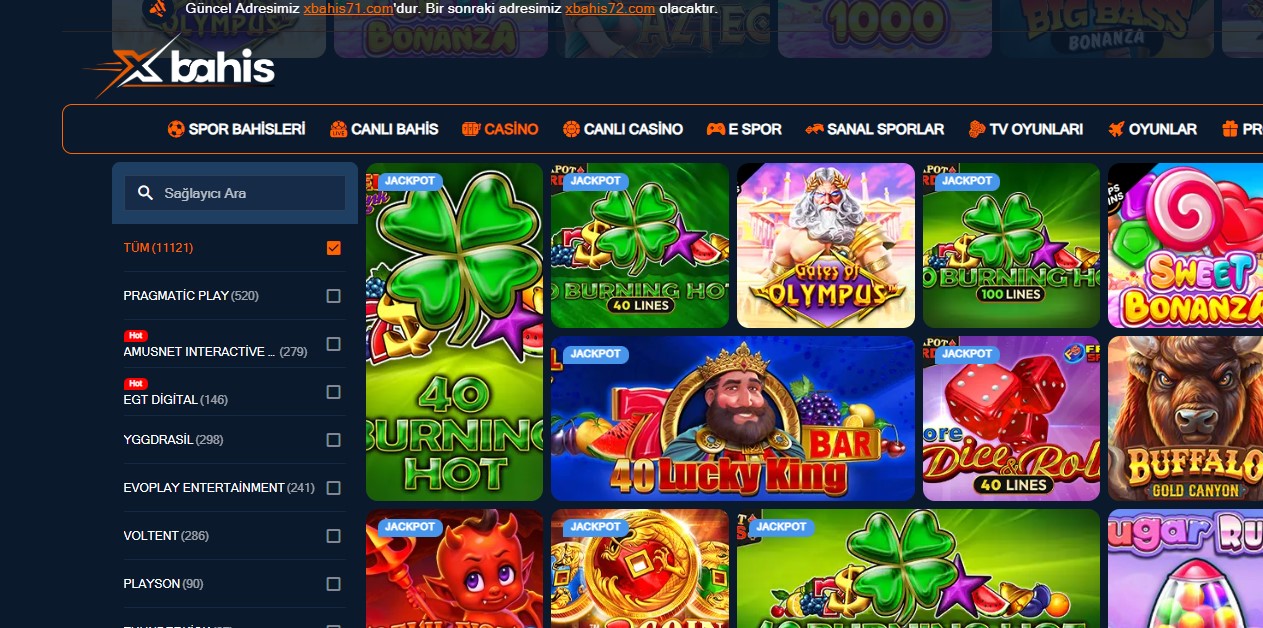Click the rocket icon beside Oyunlar

(x=1116, y=129)
